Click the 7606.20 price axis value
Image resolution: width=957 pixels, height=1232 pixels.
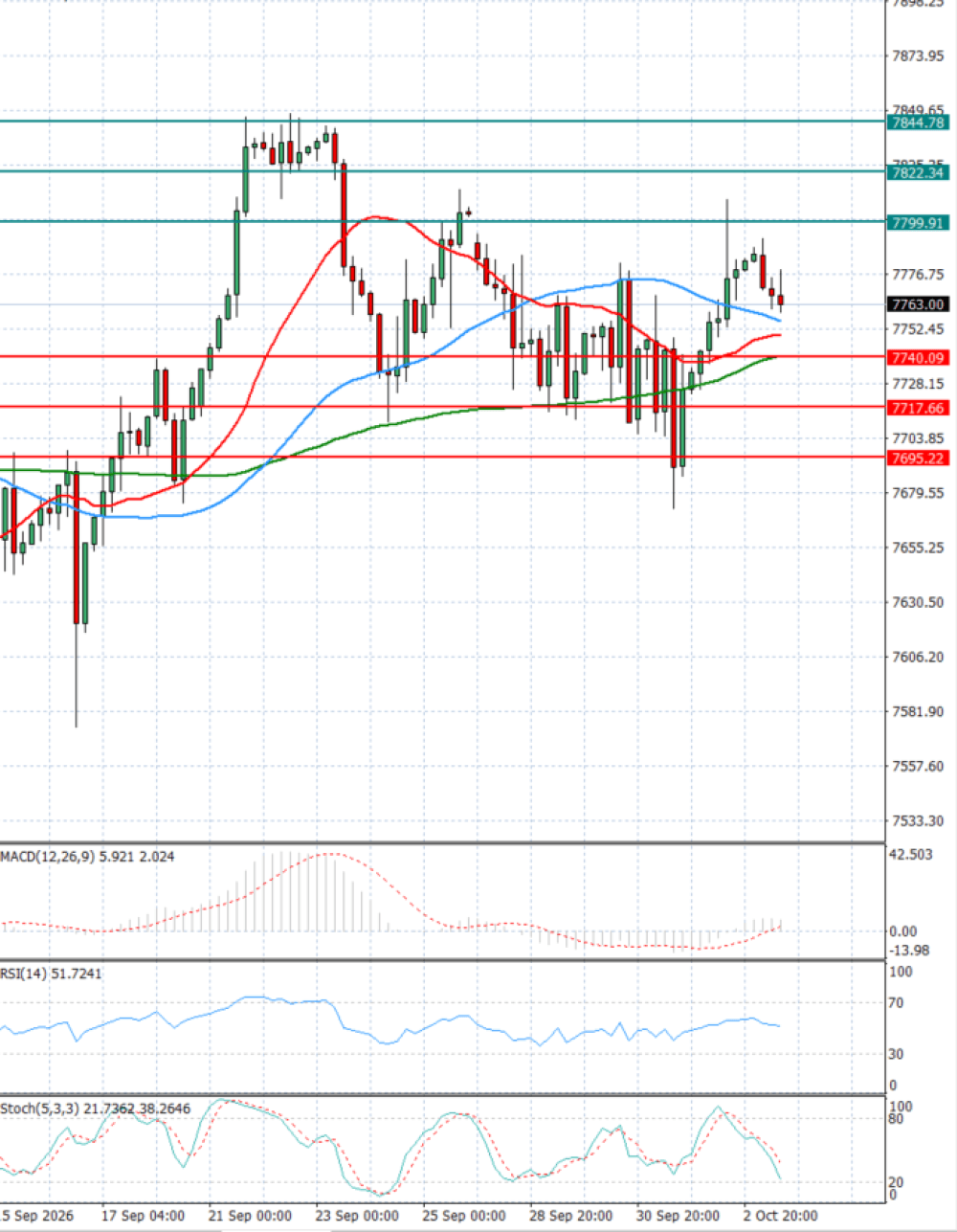[x=917, y=657]
